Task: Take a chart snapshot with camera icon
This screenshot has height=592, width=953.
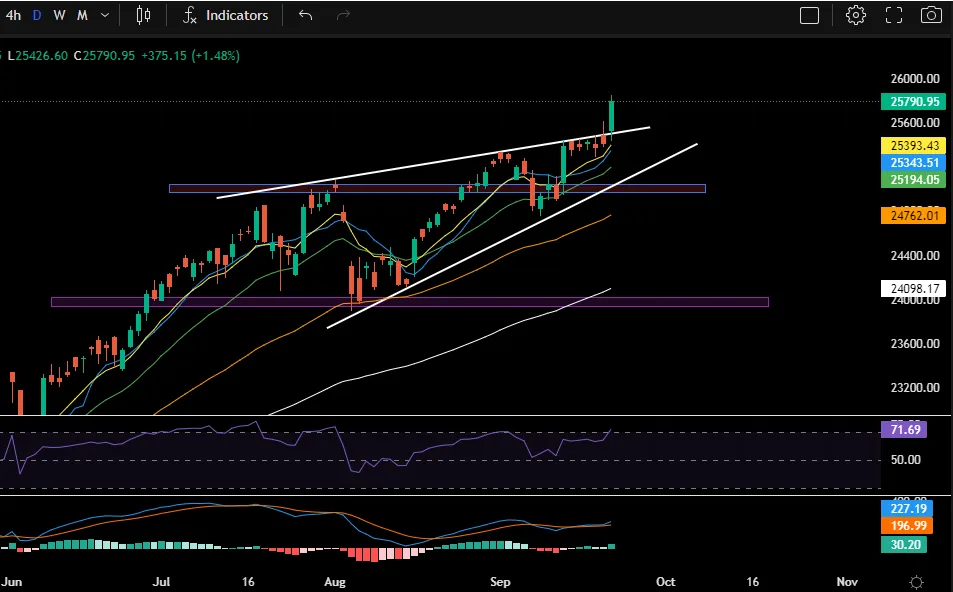Action: (x=931, y=15)
